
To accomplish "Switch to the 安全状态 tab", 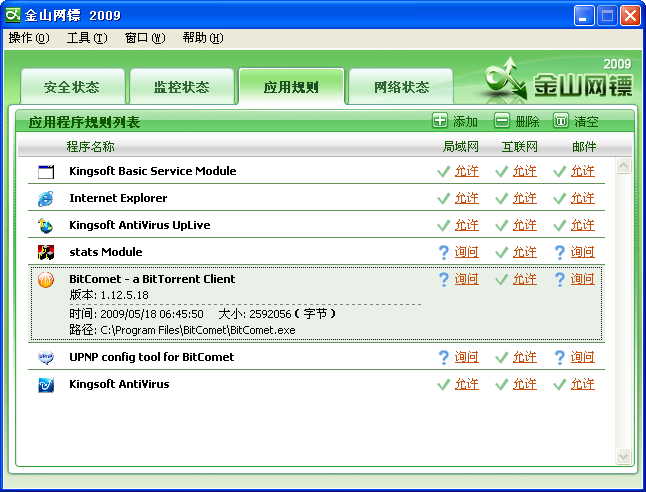I will coord(73,87).
